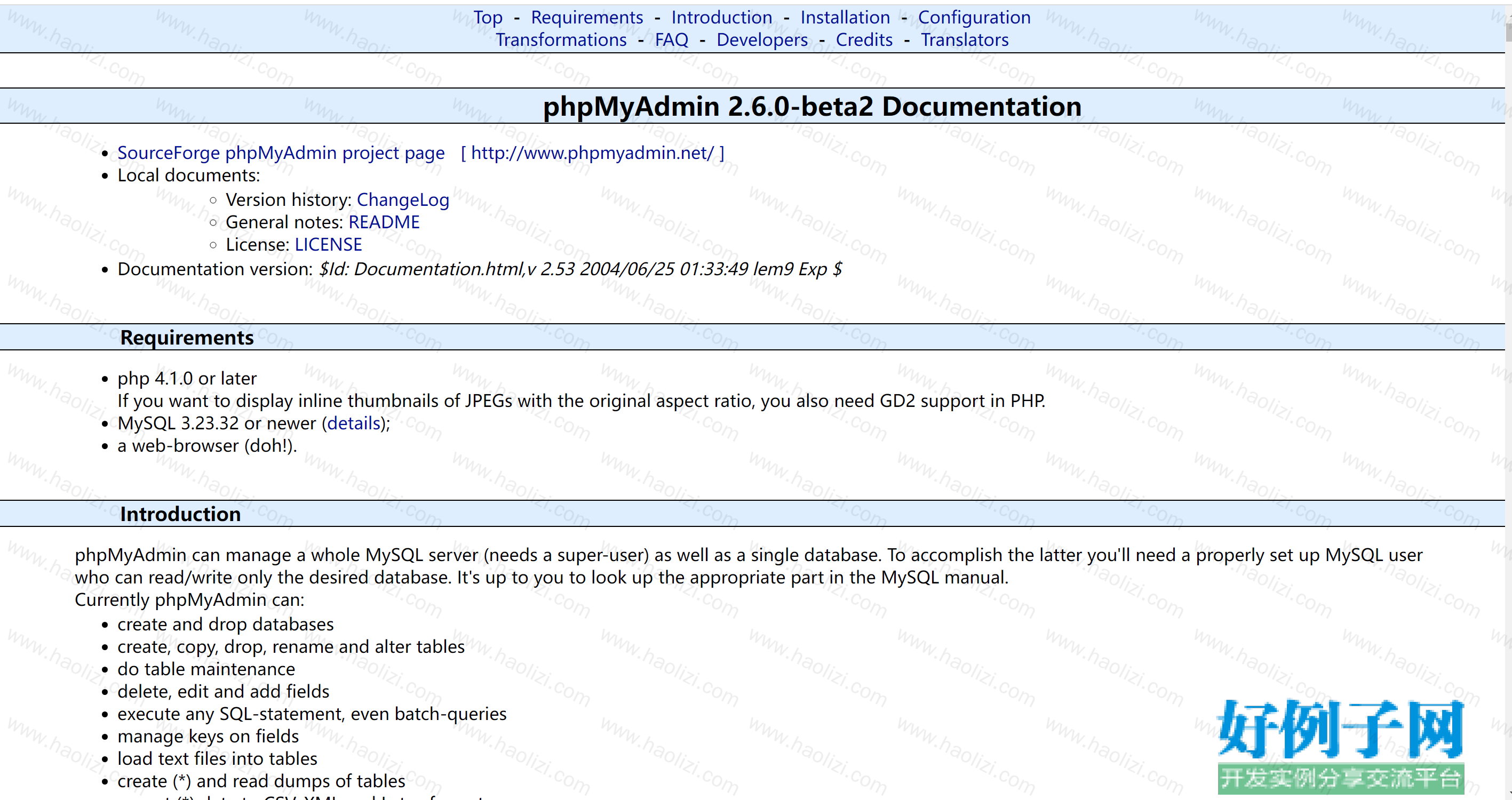The height and width of the screenshot is (800, 1512).
Task: Click the Requirements section heading
Action: (187, 338)
